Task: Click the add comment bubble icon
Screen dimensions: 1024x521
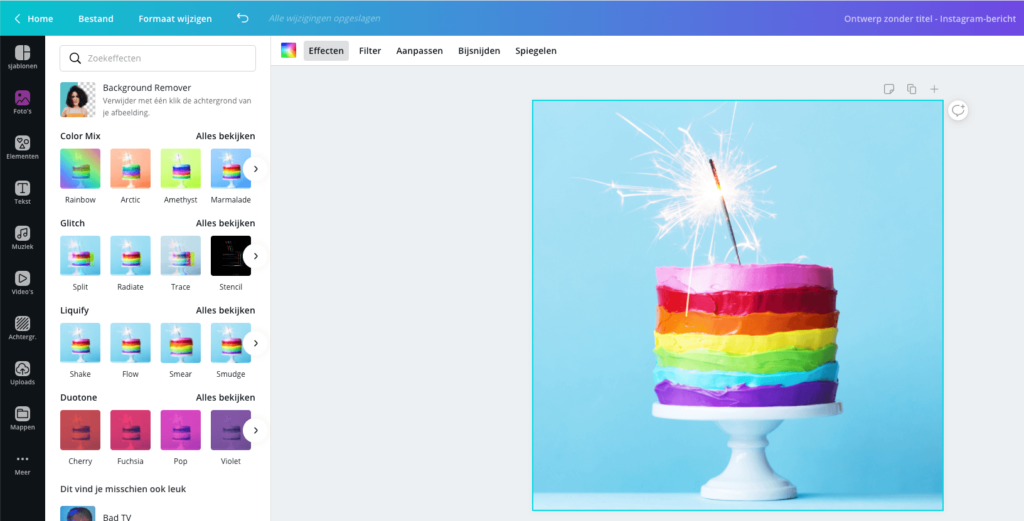Action: click(958, 111)
